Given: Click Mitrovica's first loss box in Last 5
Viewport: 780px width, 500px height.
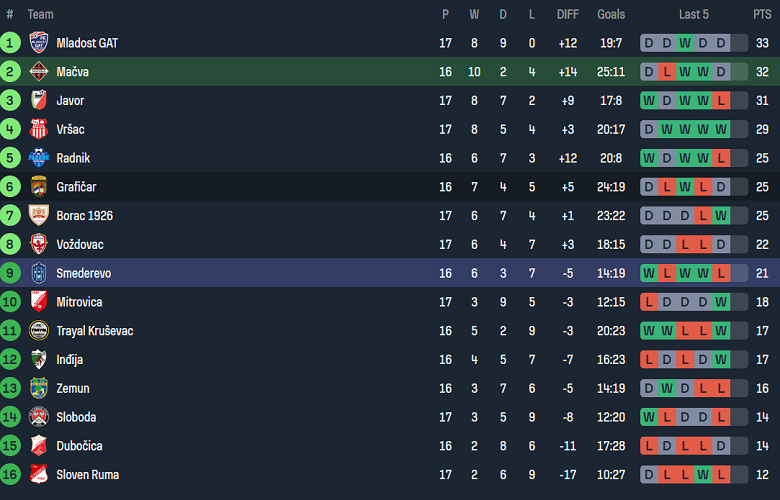Looking at the screenshot, I should [649, 302].
